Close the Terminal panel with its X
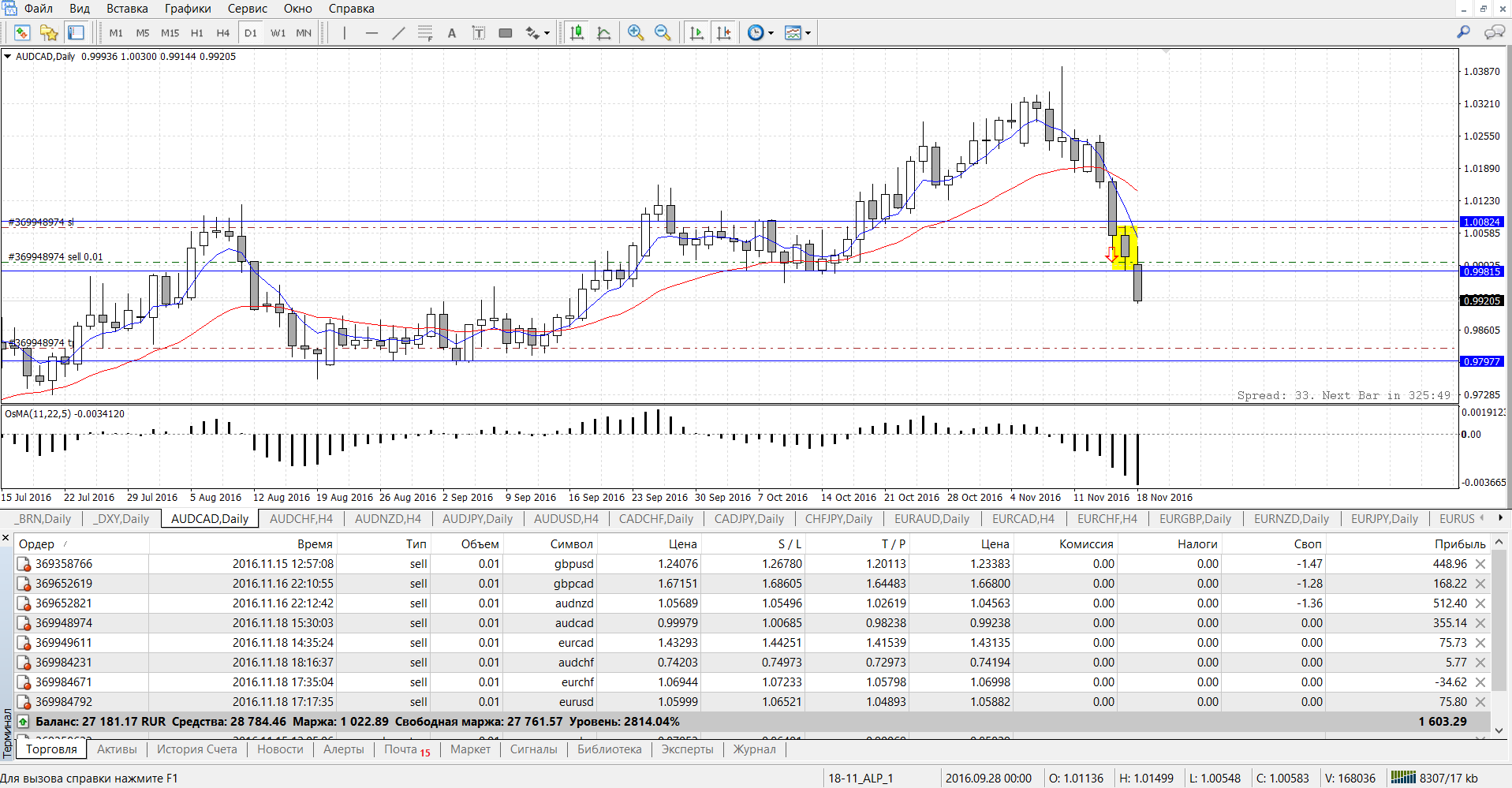The width and height of the screenshot is (1512, 788). (6, 538)
